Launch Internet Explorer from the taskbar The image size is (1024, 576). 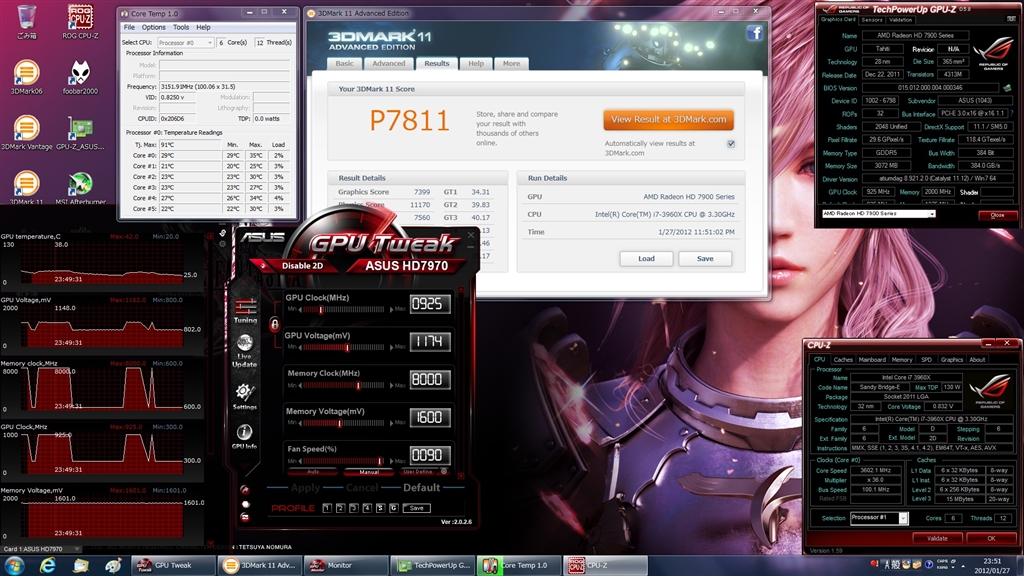pos(48,565)
